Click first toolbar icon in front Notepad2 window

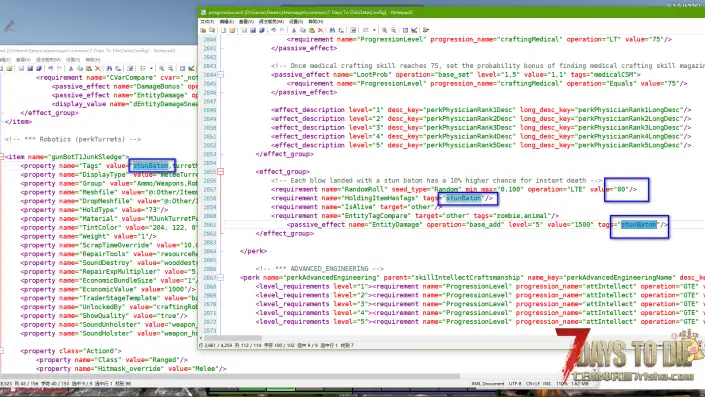(203, 30)
